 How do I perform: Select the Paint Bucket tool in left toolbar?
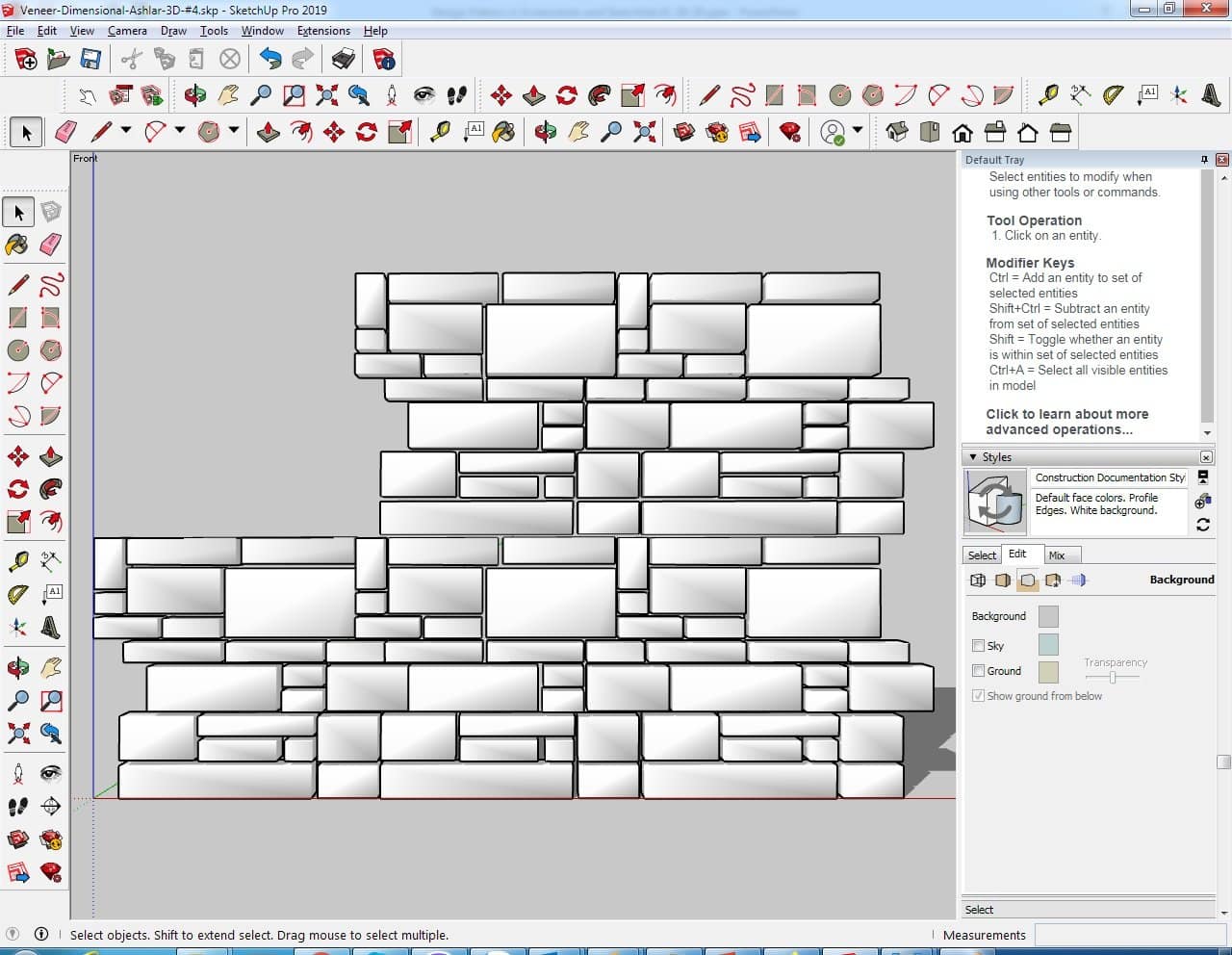[x=17, y=245]
